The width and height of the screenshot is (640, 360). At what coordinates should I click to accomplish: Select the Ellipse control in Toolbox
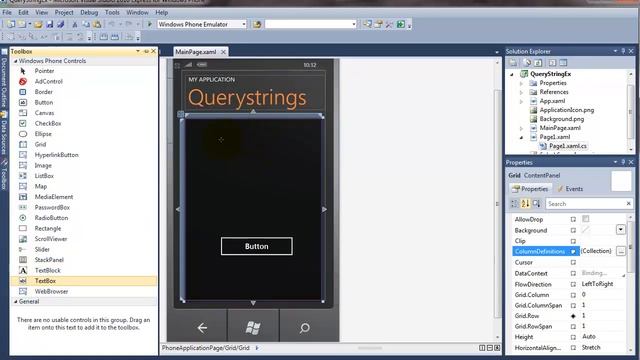coord(83,134)
